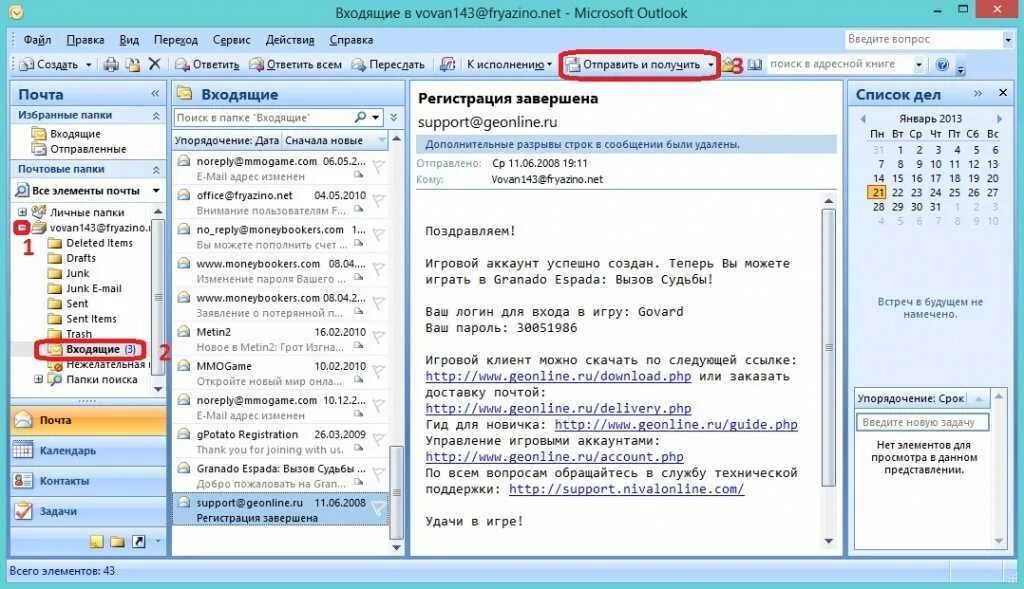This screenshot has height=589, width=1024.
Task: Open the address book icon
Action: [x=755, y=65]
